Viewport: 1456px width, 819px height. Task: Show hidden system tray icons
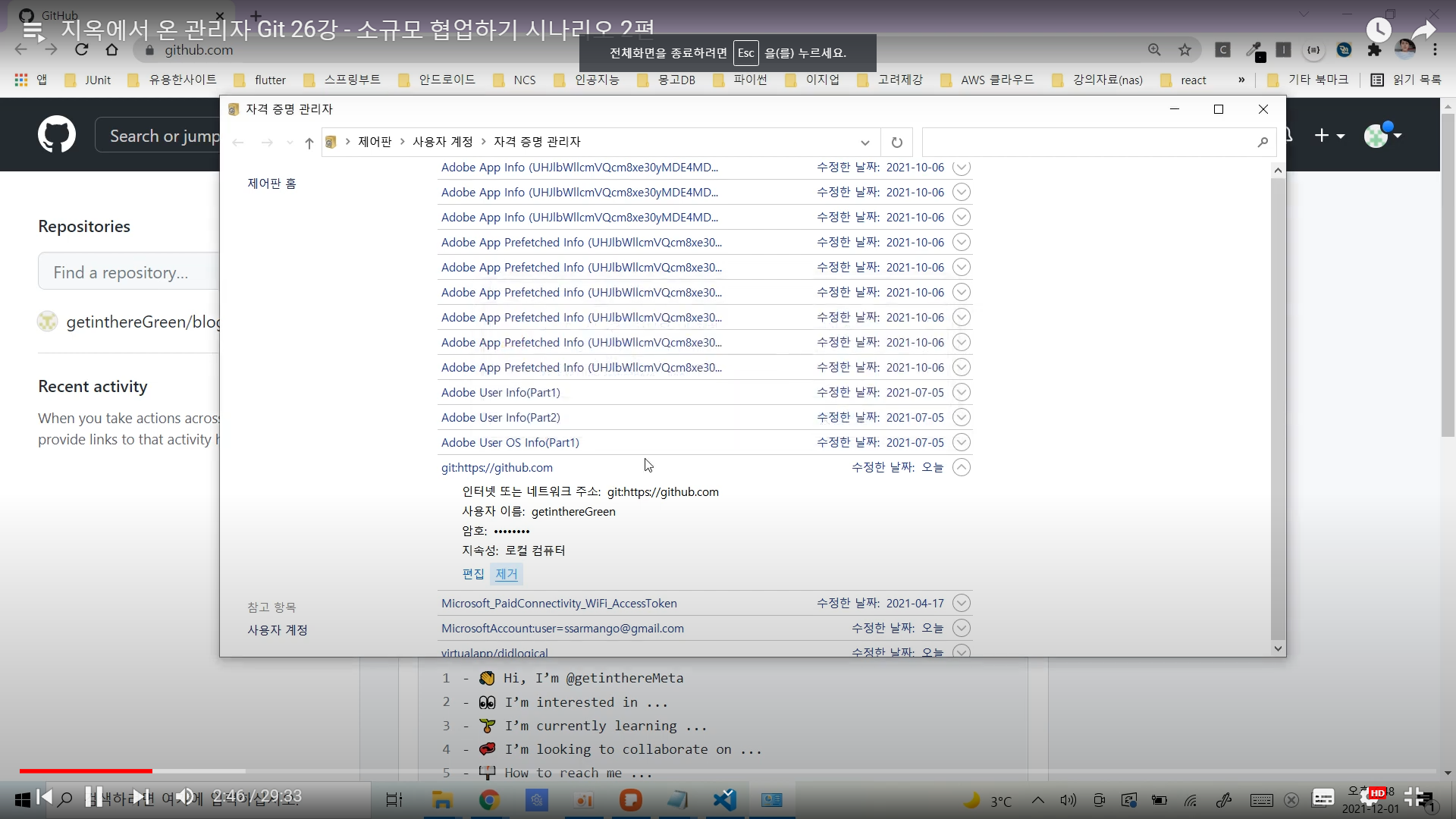(1037, 800)
